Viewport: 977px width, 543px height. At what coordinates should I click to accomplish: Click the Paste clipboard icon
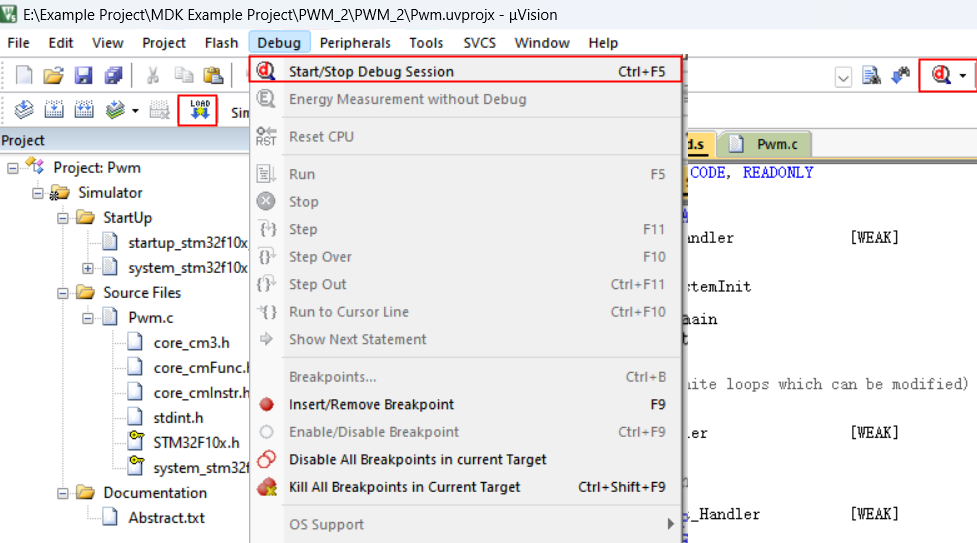click(212, 75)
